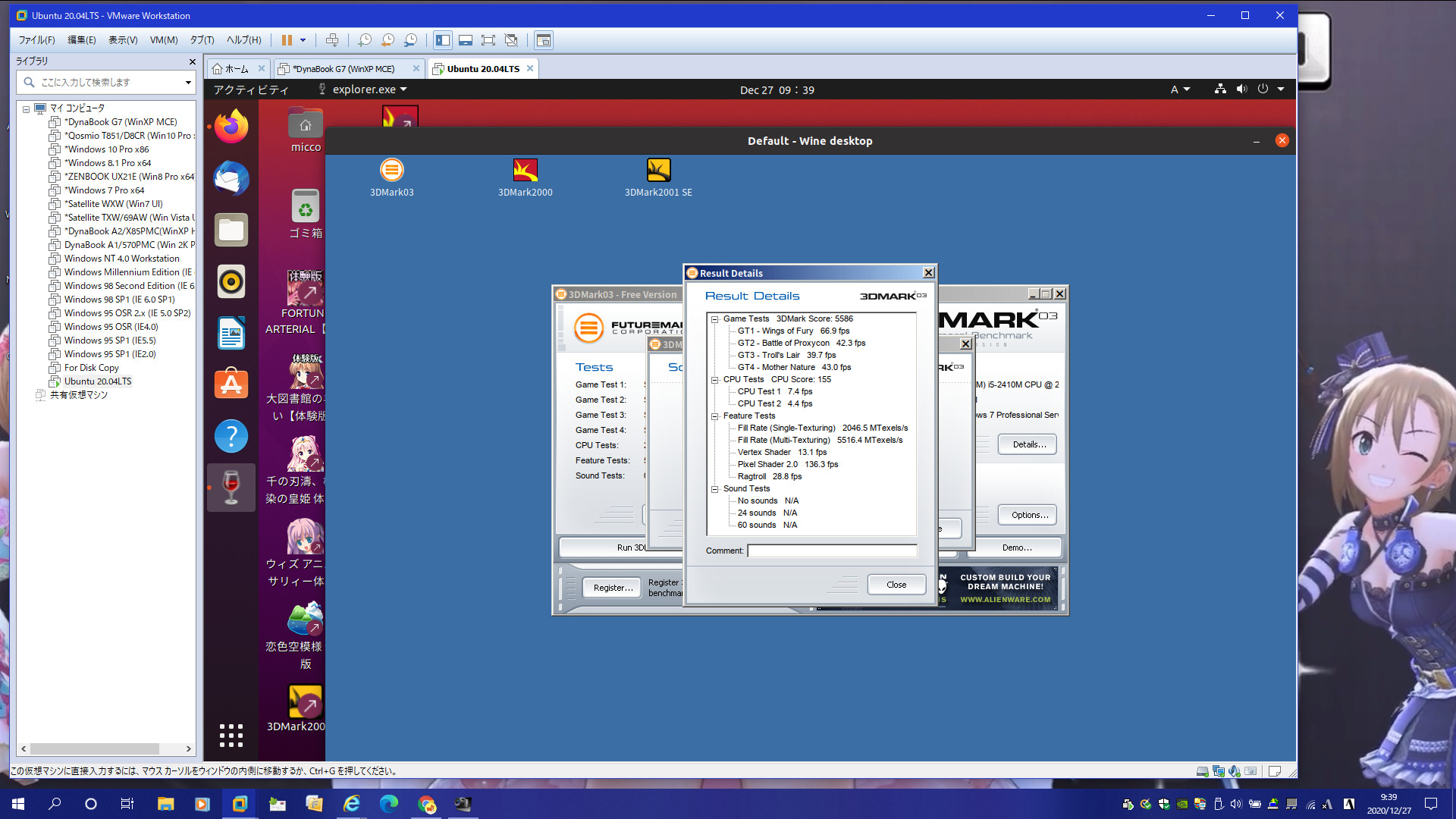This screenshot has height=819, width=1456.
Task: Open Ubuntu Software in dock
Action: pyautogui.click(x=231, y=384)
